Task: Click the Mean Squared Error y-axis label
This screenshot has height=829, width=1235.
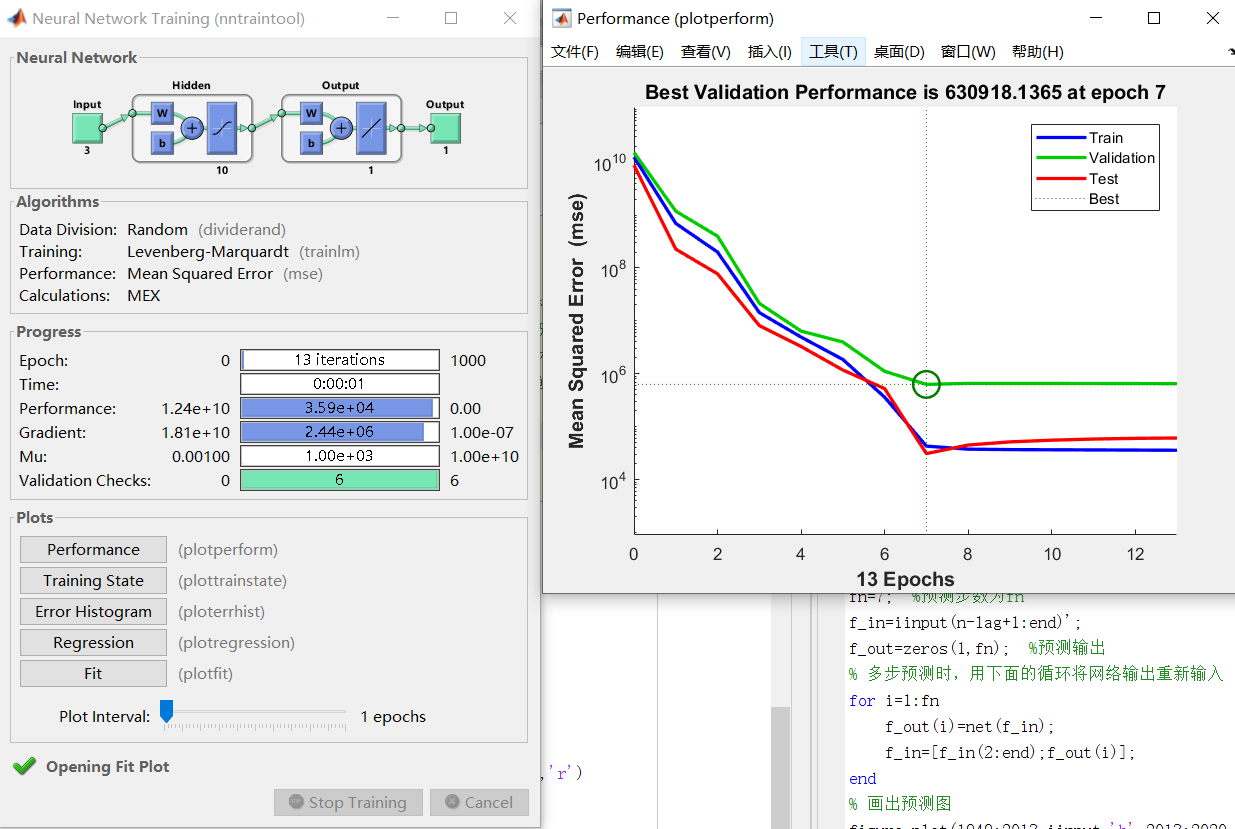Action: pos(576,323)
